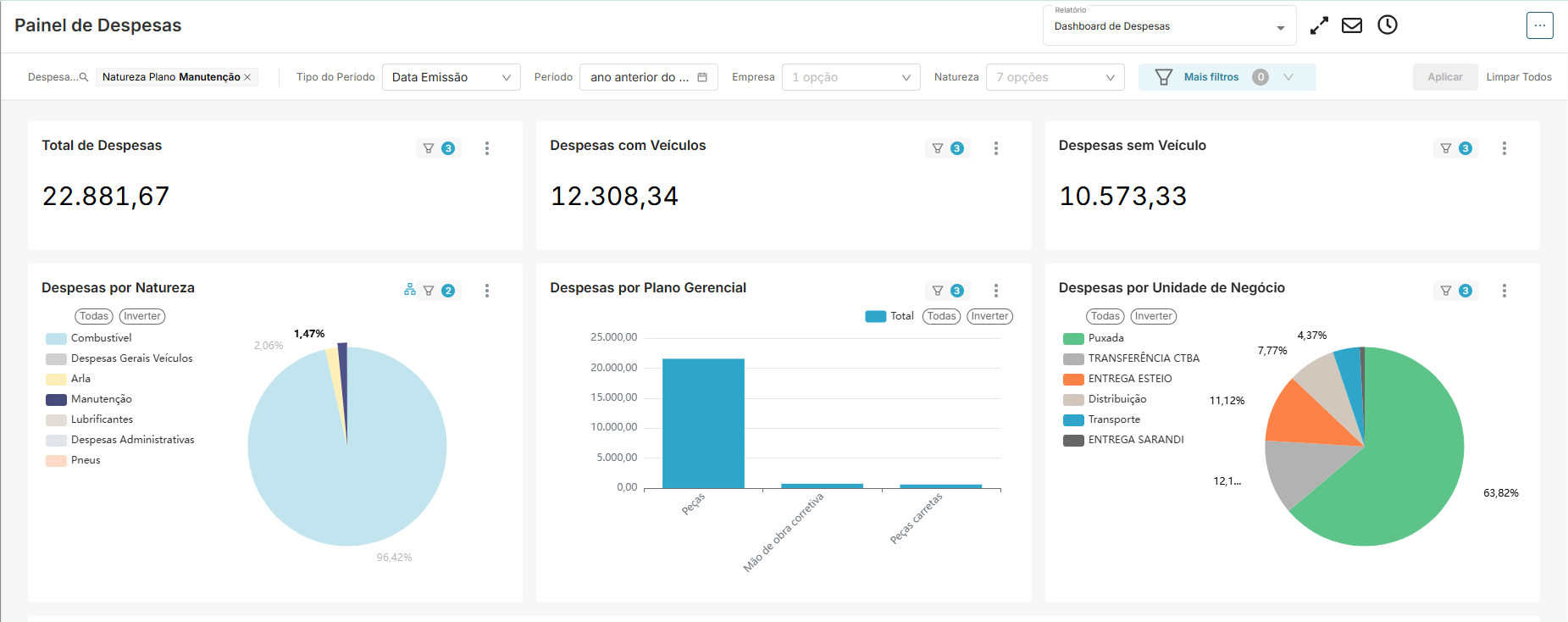Screen dimensions: 1568x622
Task: Remove the Natureza Plano Manutenção filter tag
Action: point(247,77)
